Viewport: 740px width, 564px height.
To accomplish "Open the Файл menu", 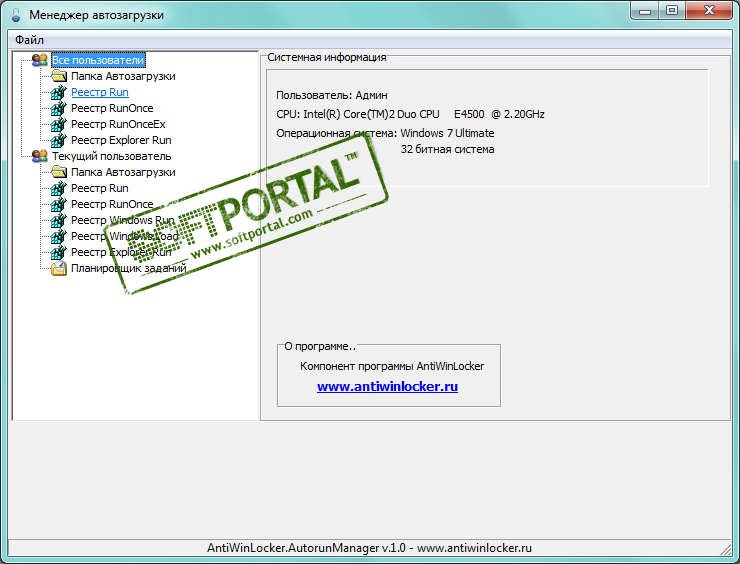I will click(x=29, y=40).
